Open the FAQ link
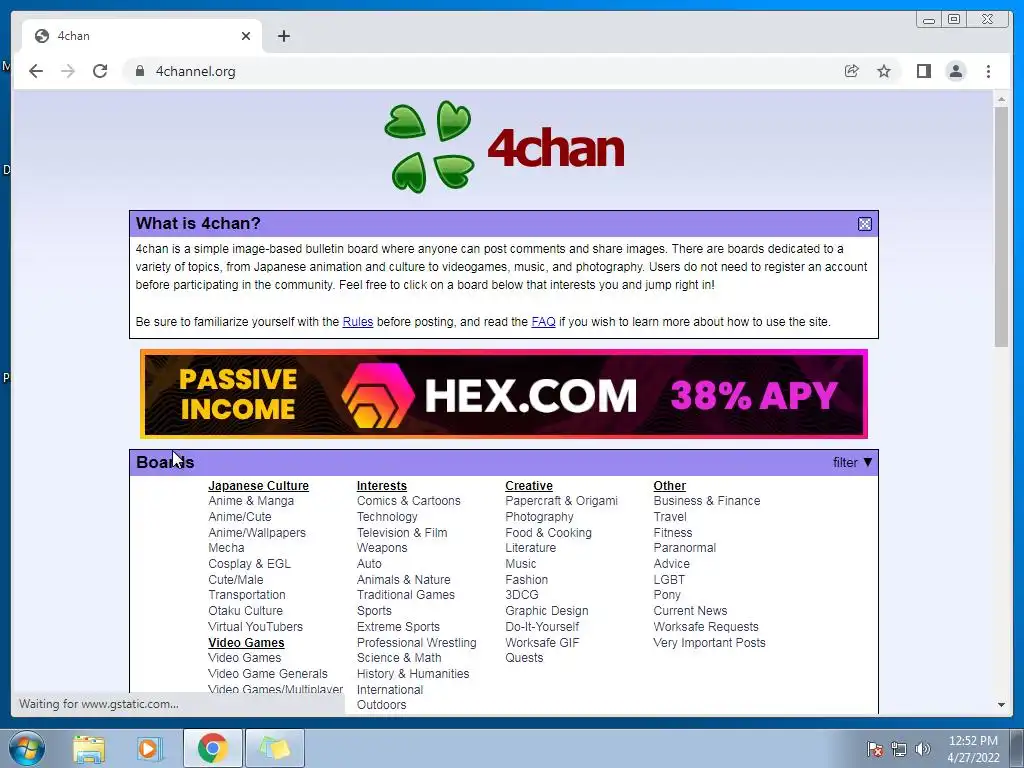Image resolution: width=1024 pixels, height=768 pixels. pyautogui.click(x=543, y=322)
